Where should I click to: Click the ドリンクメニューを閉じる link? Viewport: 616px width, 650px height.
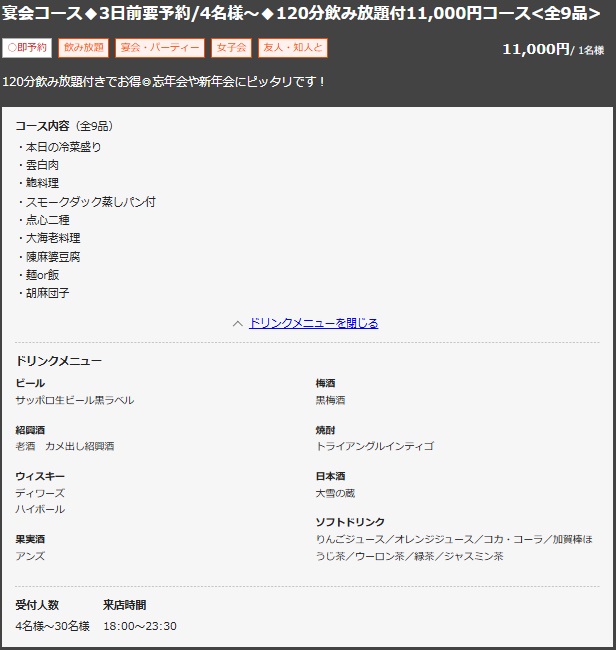coord(313,323)
